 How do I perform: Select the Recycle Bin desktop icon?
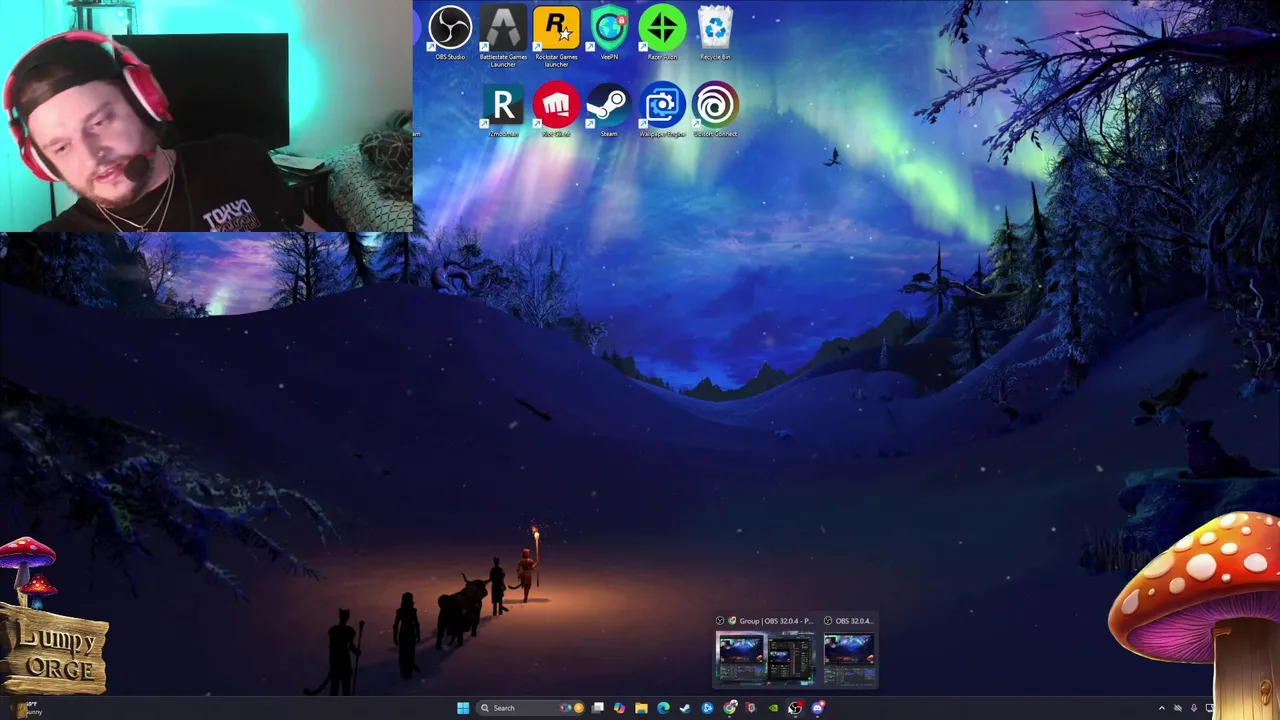pyautogui.click(x=715, y=33)
